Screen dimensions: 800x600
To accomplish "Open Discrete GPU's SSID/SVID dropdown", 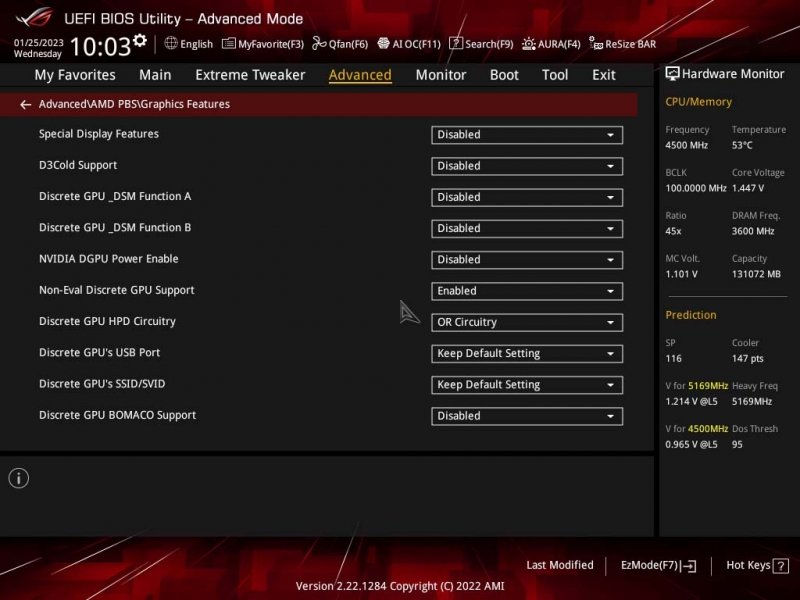I will [527, 385].
